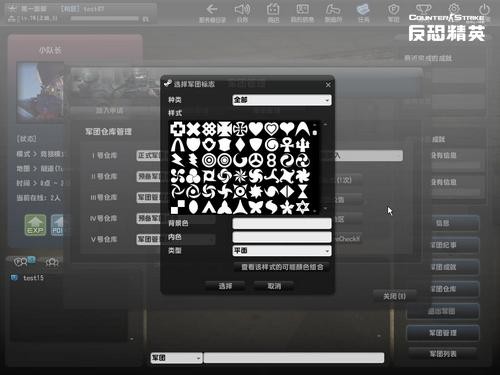Click the emblem list scrollbar thumb
Screen dimensions: 500x375
click(315, 133)
